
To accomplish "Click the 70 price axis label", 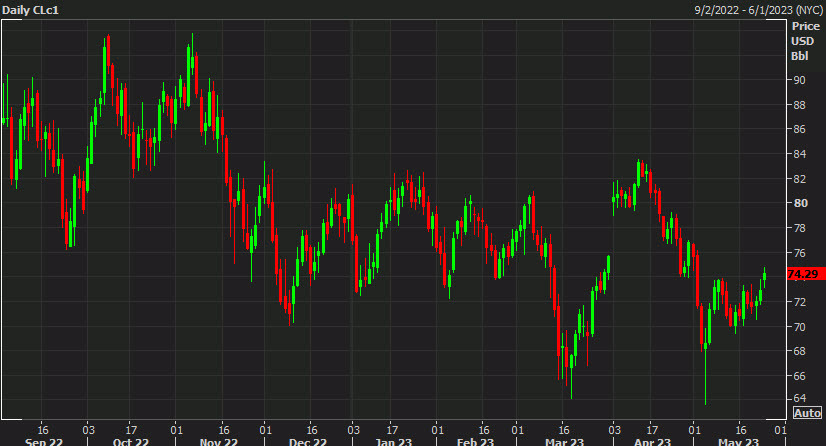I will tap(799, 327).
